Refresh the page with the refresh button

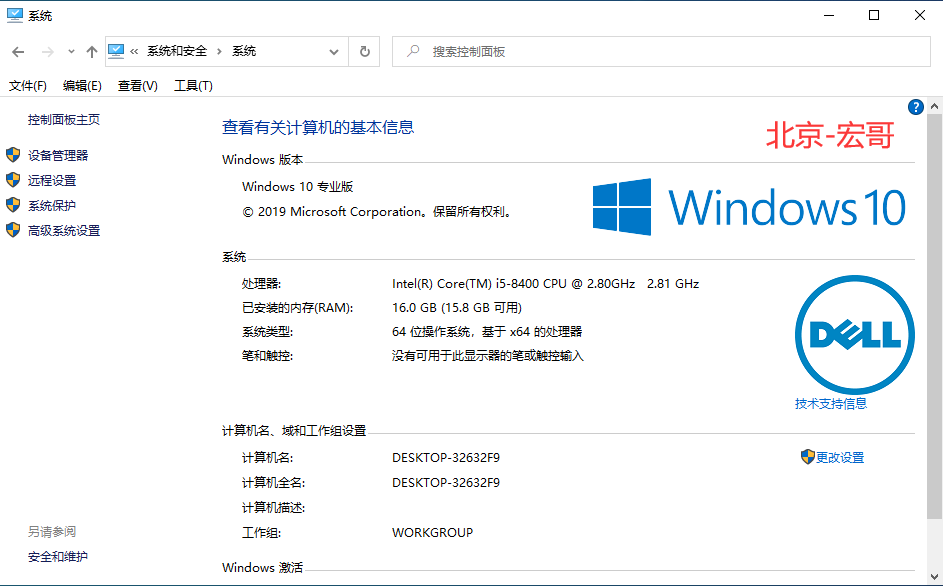[x=364, y=52]
